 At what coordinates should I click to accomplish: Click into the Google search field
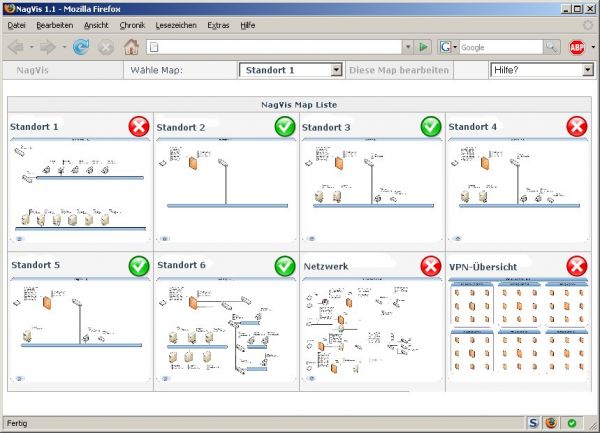click(x=500, y=47)
